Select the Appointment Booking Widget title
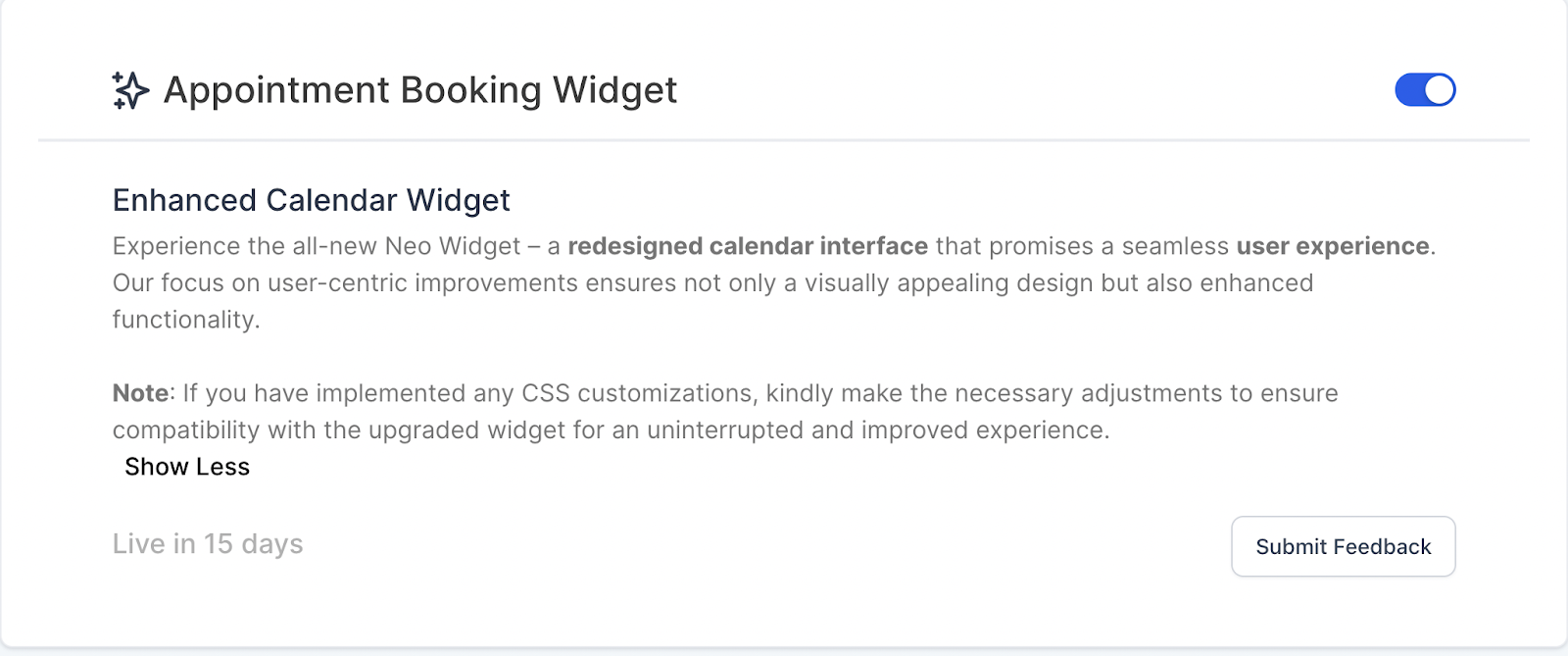 click(x=420, y=90)
